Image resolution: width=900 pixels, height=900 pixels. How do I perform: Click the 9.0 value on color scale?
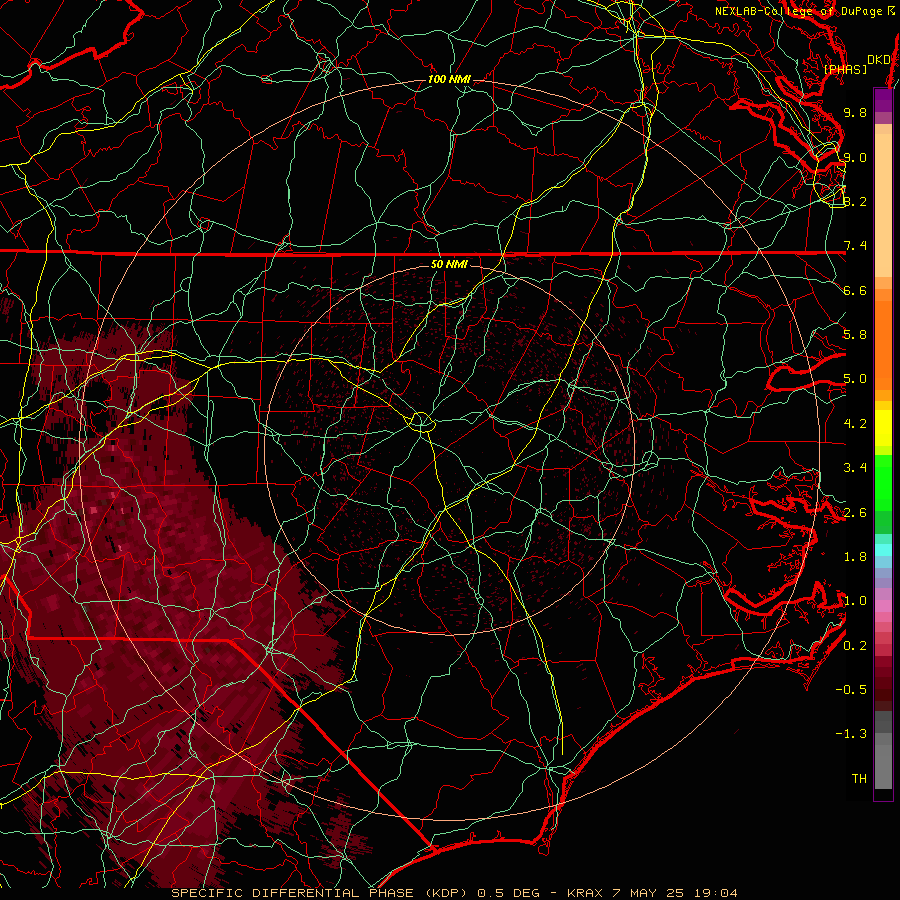[855, 157]
